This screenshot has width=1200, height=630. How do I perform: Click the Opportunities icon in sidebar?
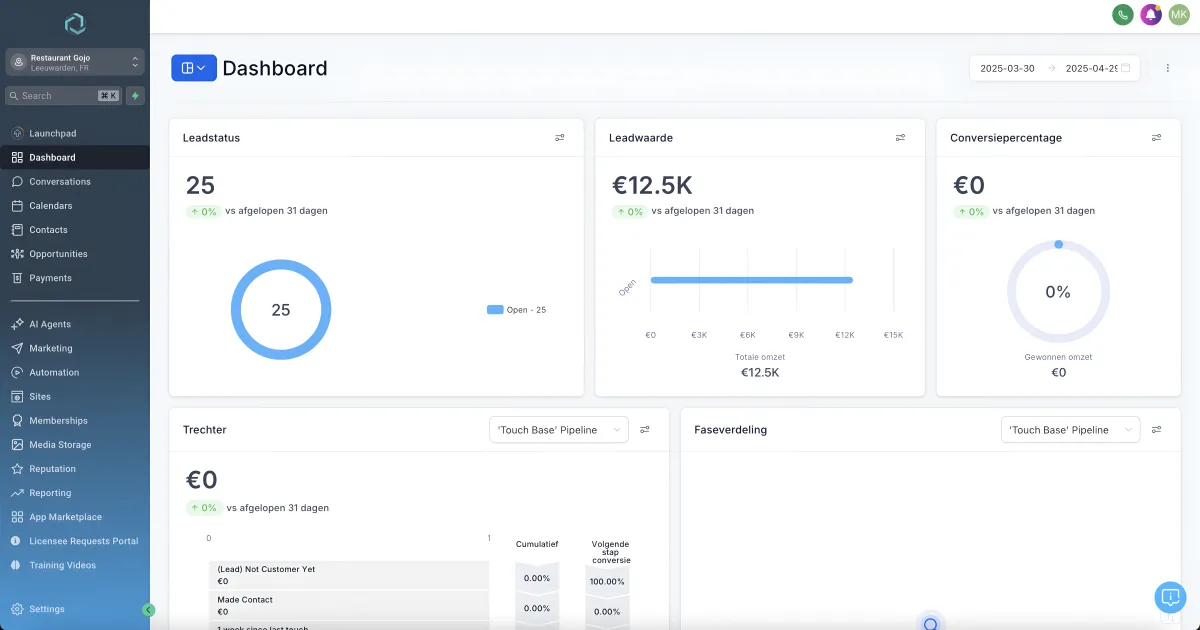click(x=17, y=253)
